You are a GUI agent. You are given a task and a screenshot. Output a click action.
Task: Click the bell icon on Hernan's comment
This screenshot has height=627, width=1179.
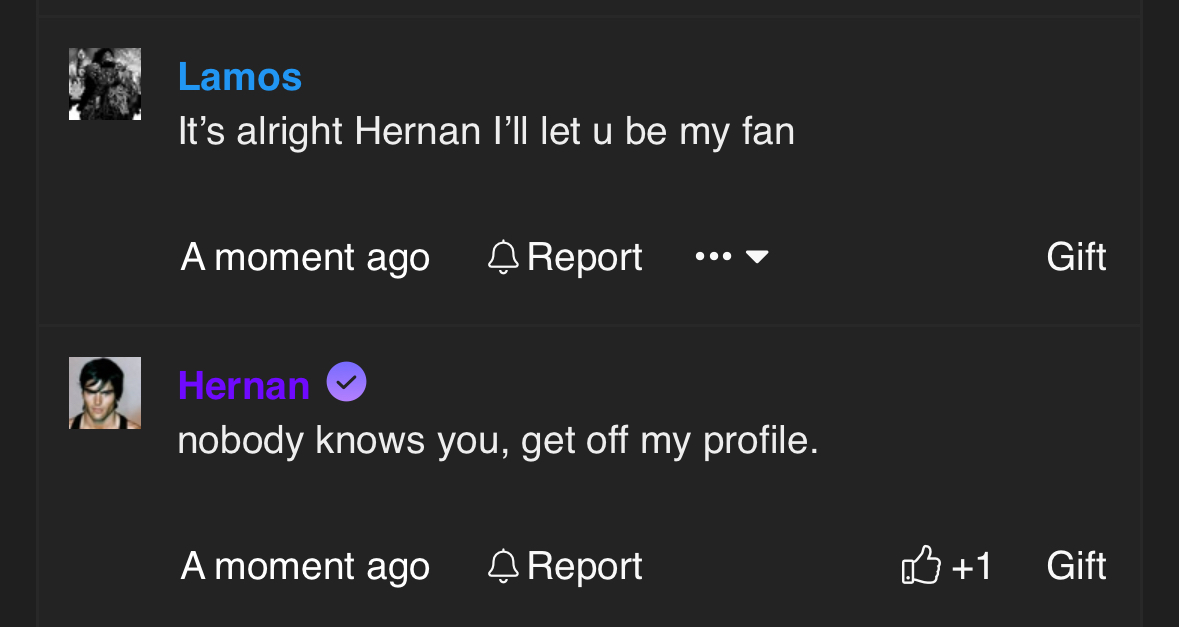pyautogui.click(x=503, y=566)
